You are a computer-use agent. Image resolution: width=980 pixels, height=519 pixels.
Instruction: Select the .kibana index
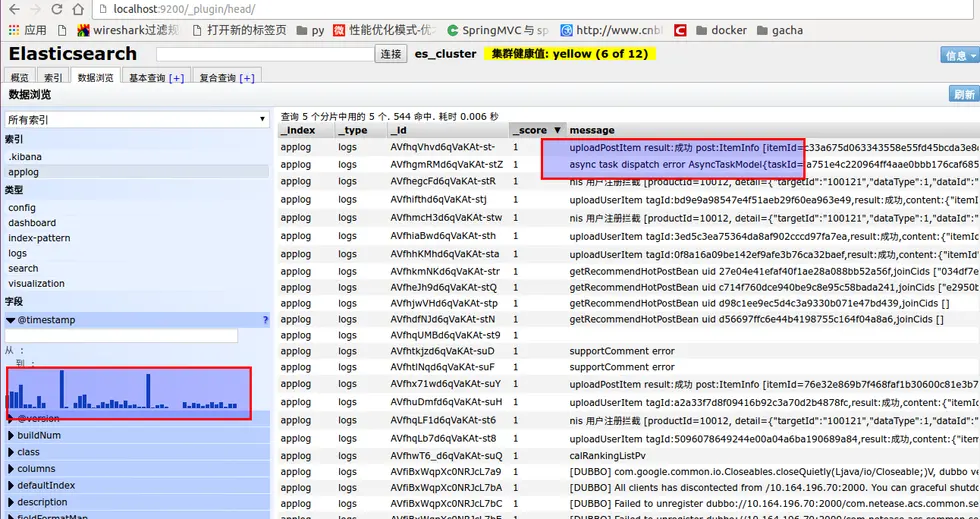click(x=137, y=157)
